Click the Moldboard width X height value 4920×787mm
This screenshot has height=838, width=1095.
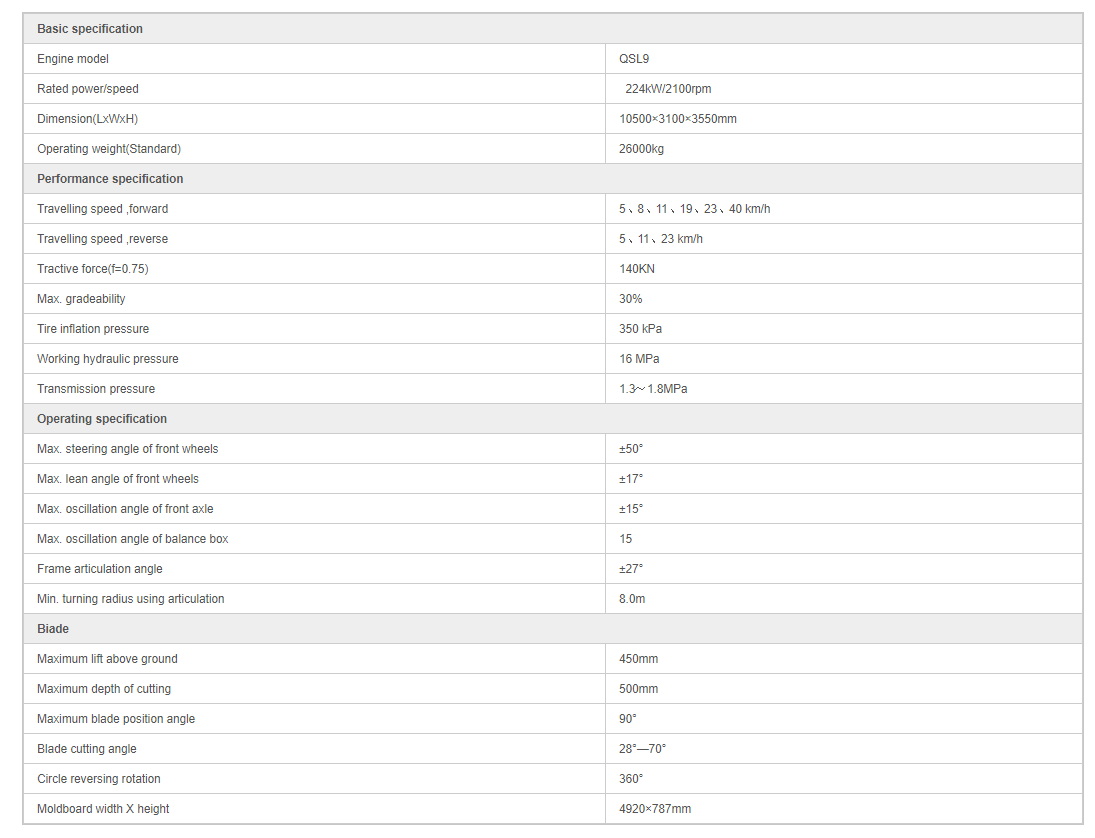[654, 809]
